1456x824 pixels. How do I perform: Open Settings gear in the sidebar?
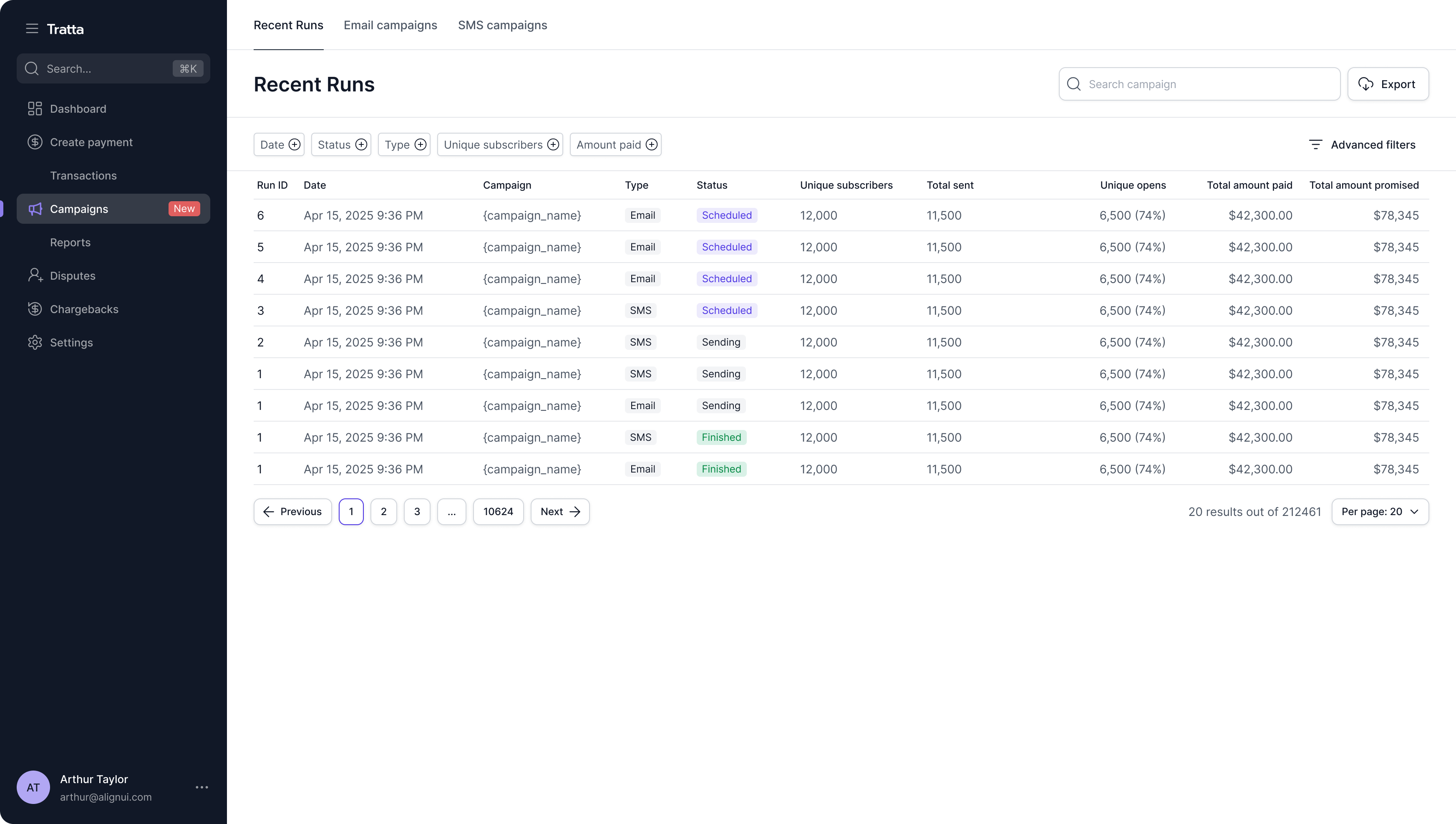point(35,342)
